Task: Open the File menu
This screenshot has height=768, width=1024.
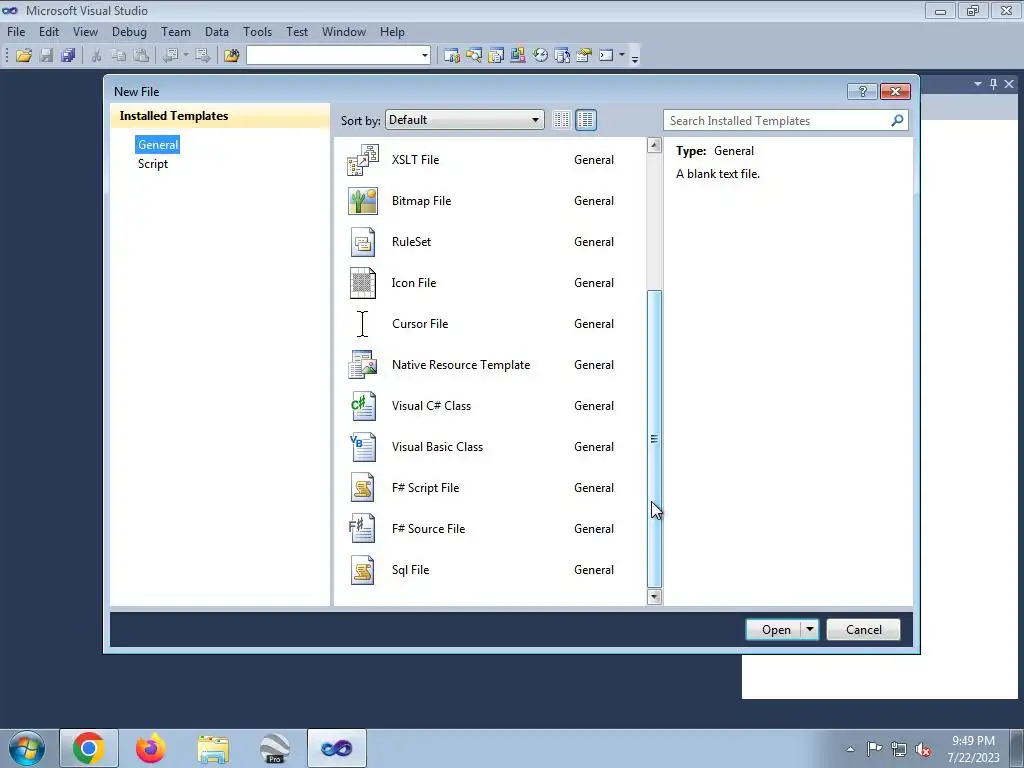Action: click(x=16, y=32)
